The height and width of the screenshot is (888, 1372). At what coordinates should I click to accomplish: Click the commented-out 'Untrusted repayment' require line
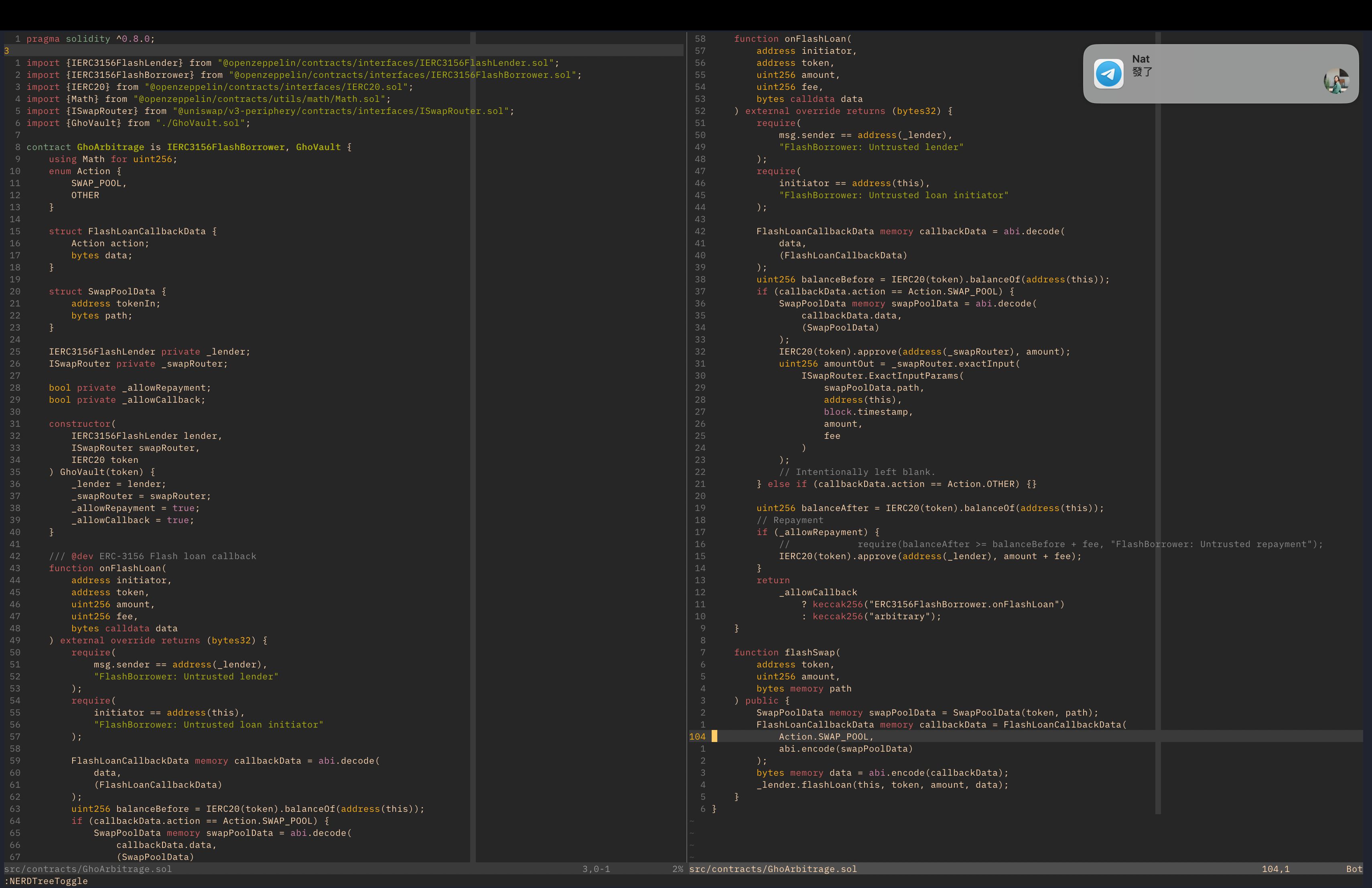1051,545
